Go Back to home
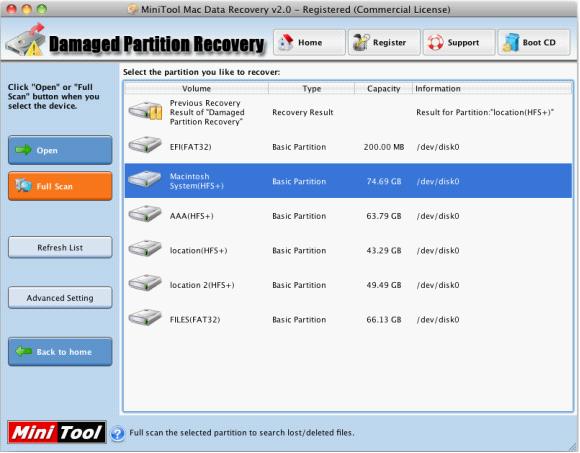Screen dimensions: 580x453 [60, 352]
